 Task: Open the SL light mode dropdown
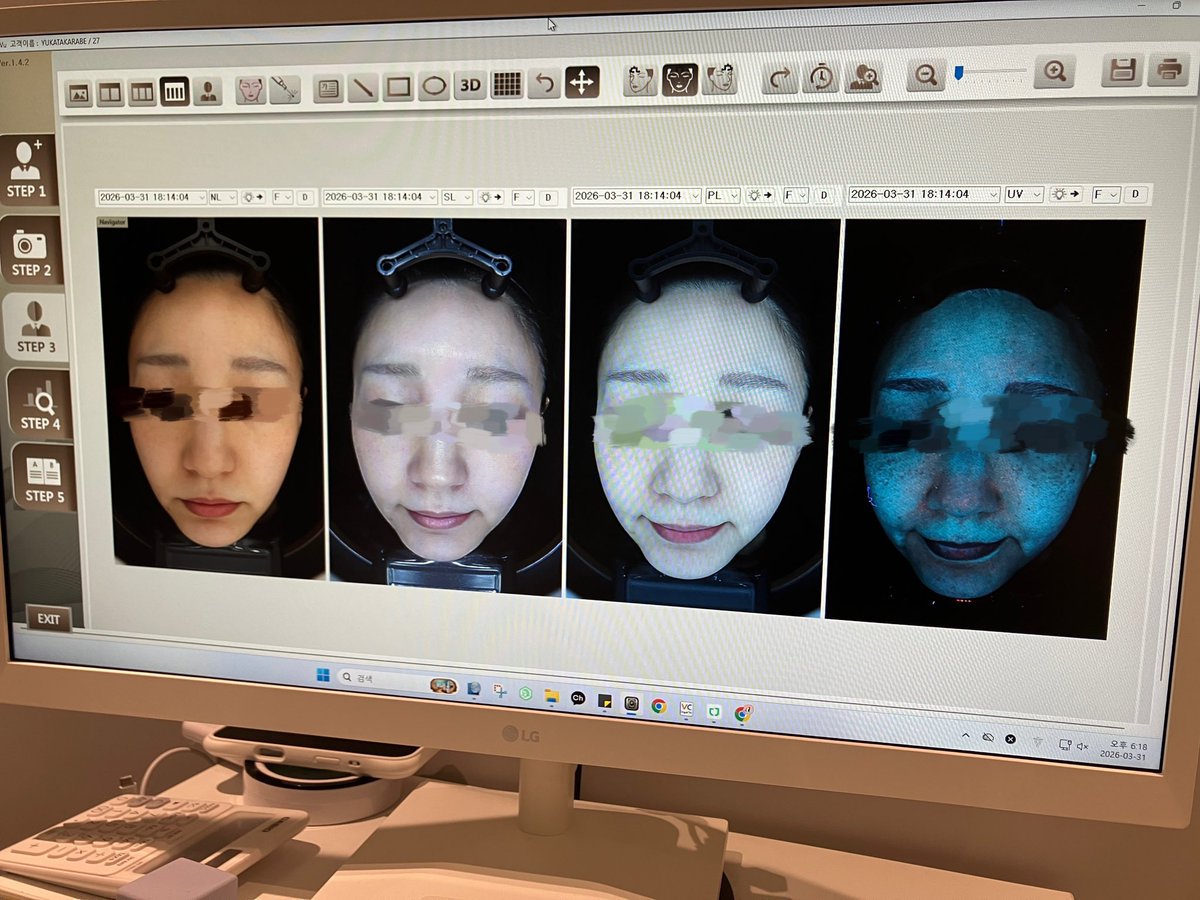pos(456,197)
